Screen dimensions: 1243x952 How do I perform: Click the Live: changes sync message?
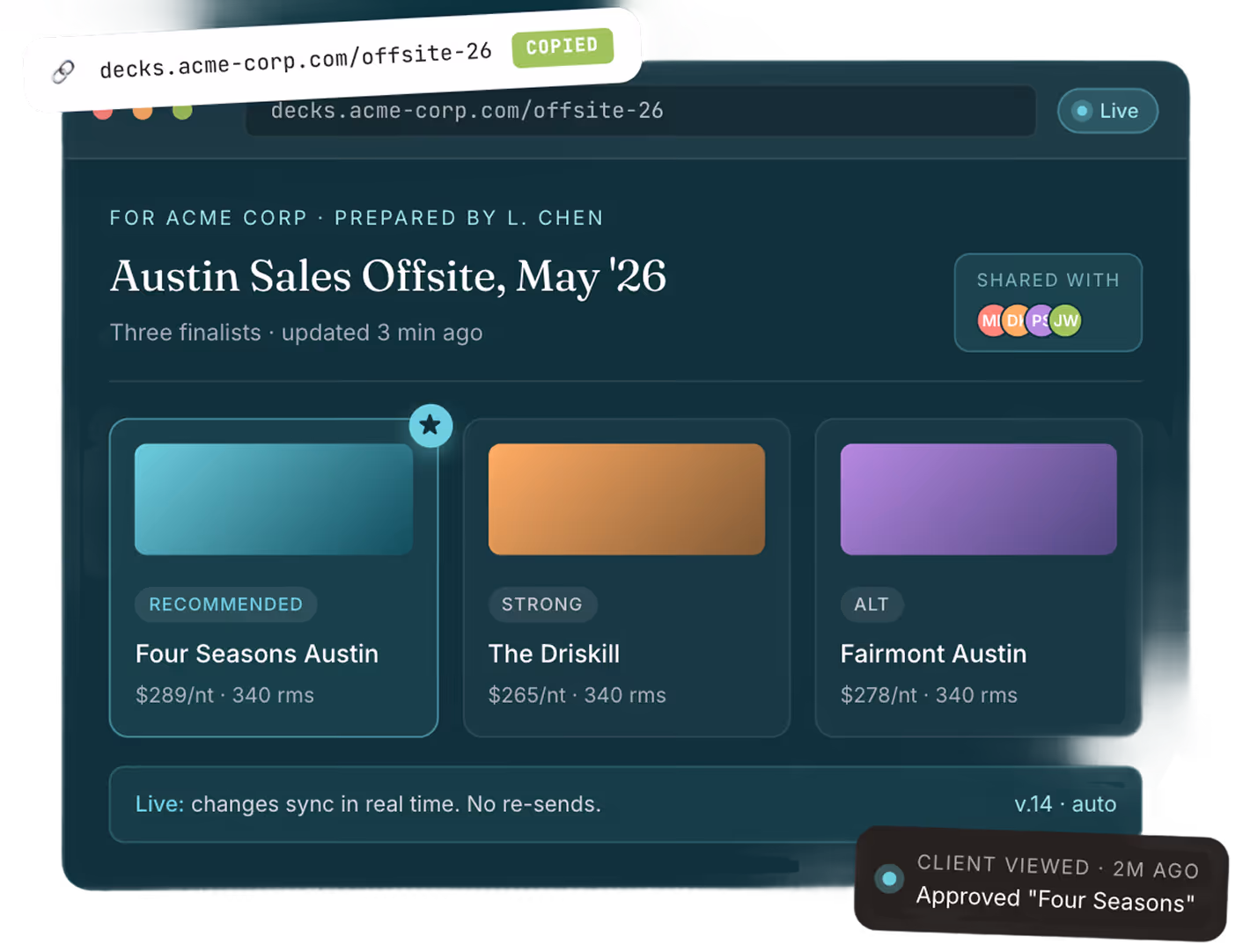click(x=368, y=804)
